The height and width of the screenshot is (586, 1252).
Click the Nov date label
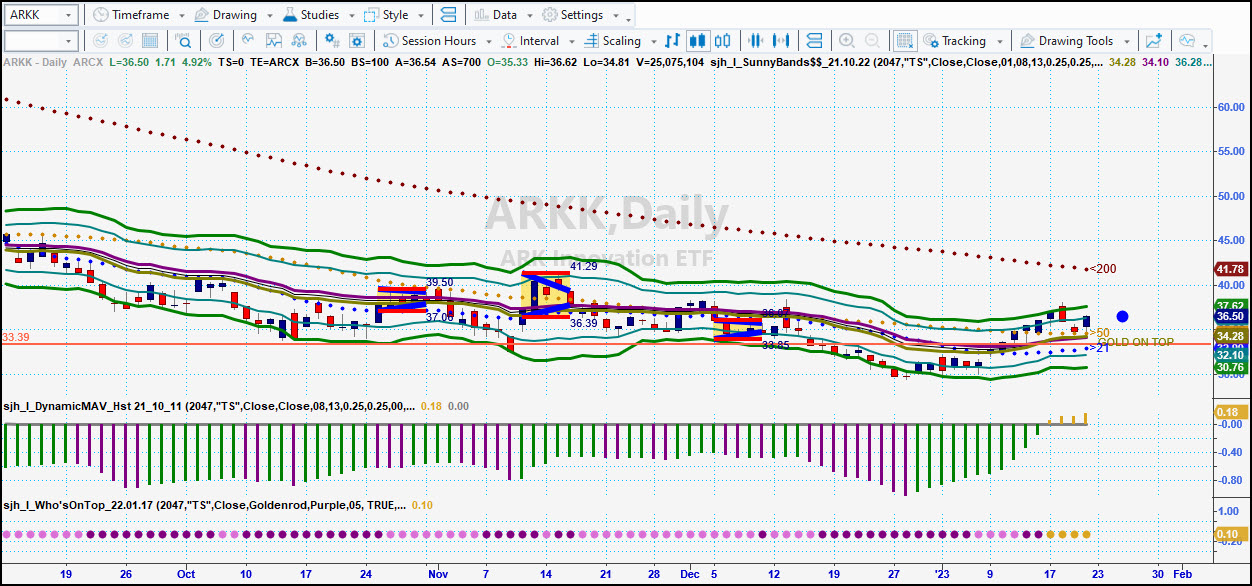437,574
